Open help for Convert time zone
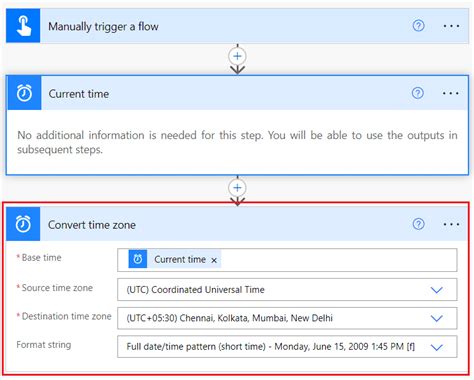The image size is (474, 380). click(418, 224)
